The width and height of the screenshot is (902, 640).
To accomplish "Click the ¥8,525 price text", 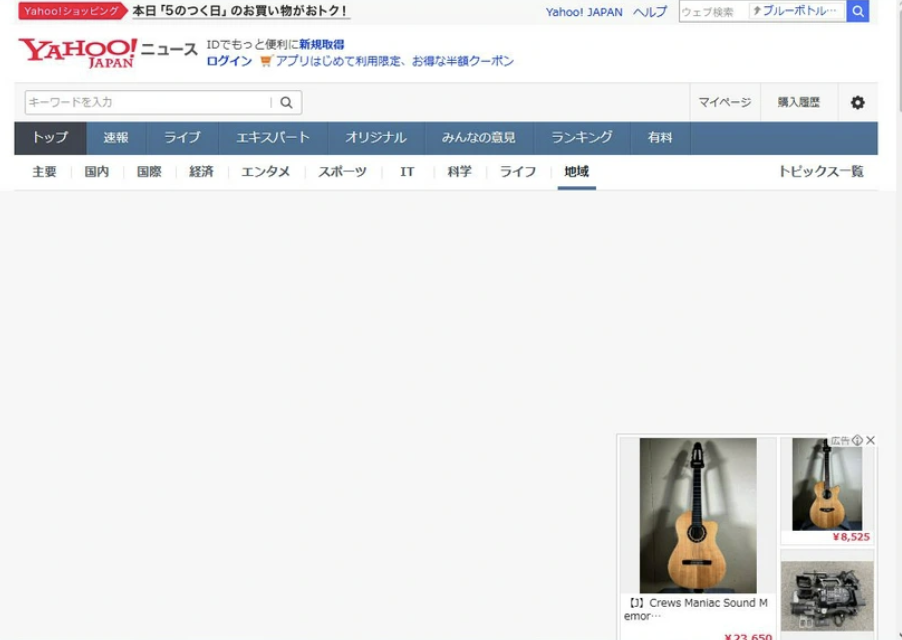I will pos(851,537).
